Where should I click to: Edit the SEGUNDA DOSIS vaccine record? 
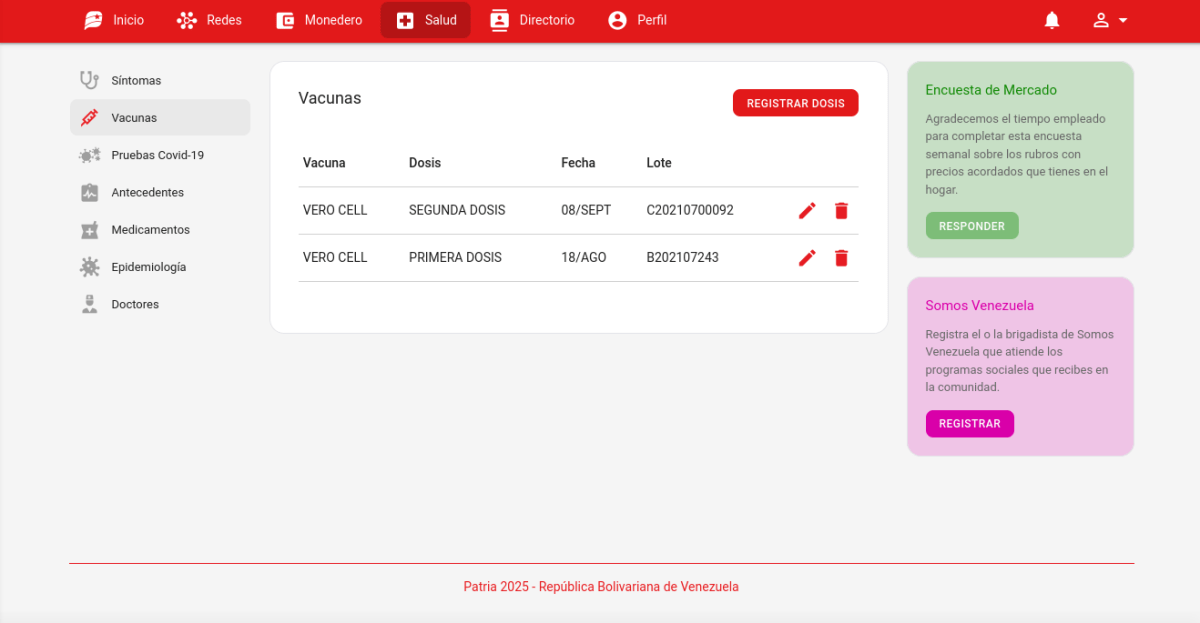pos(807,211)
